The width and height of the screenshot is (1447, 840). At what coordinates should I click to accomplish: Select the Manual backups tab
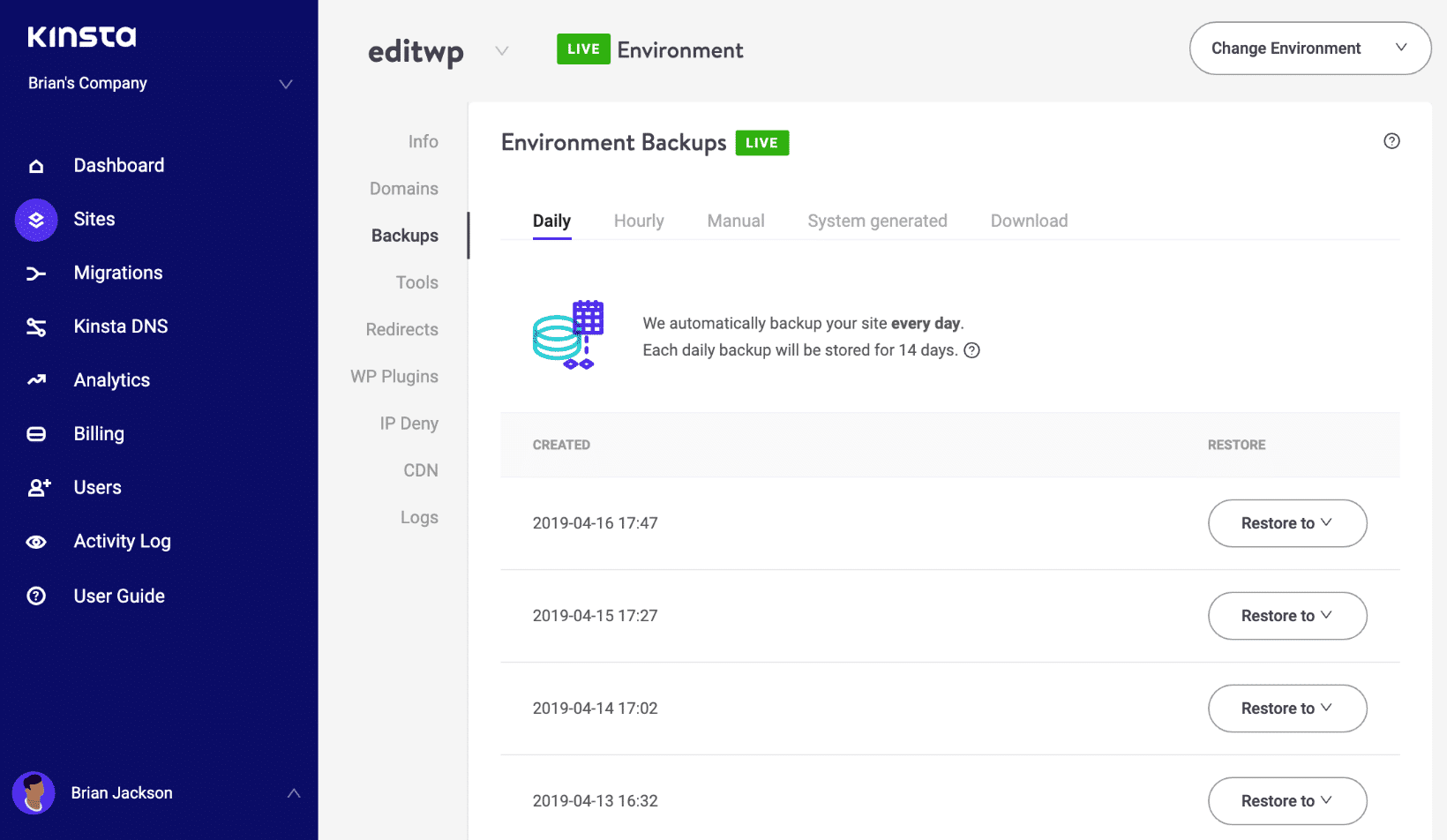pos(735,221)
